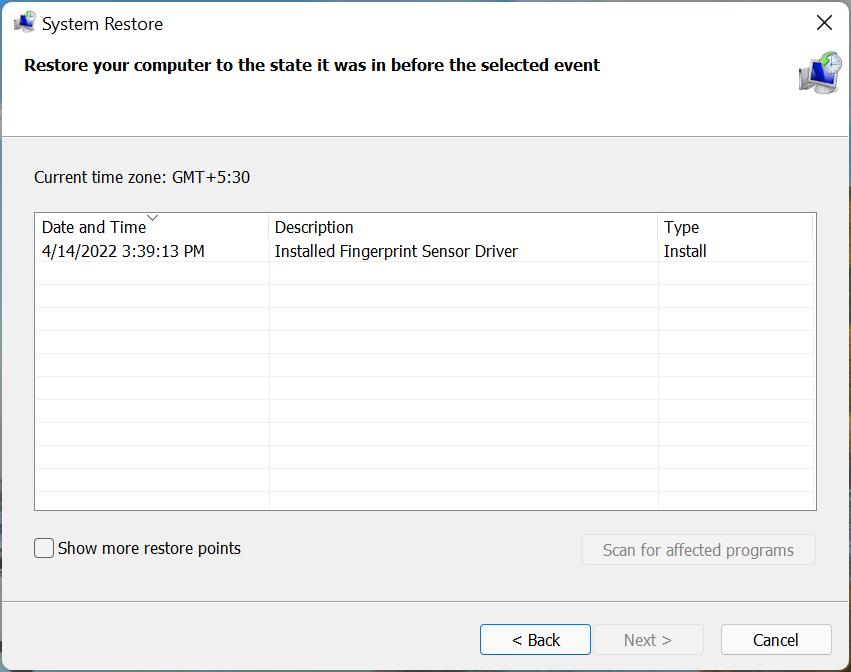Click the System Restore title bar icon
This screenshot has height=672, width=851.
click(24, 23)
